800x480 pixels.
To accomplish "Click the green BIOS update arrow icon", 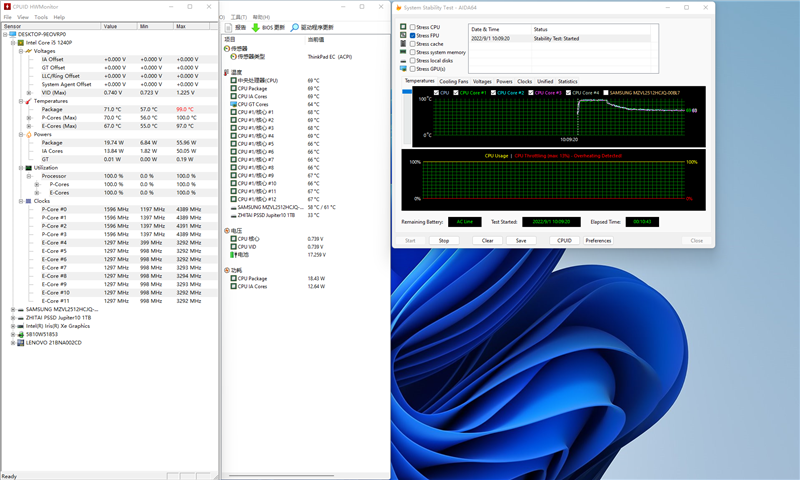I will pyautogui.click(x=256, y=28).
